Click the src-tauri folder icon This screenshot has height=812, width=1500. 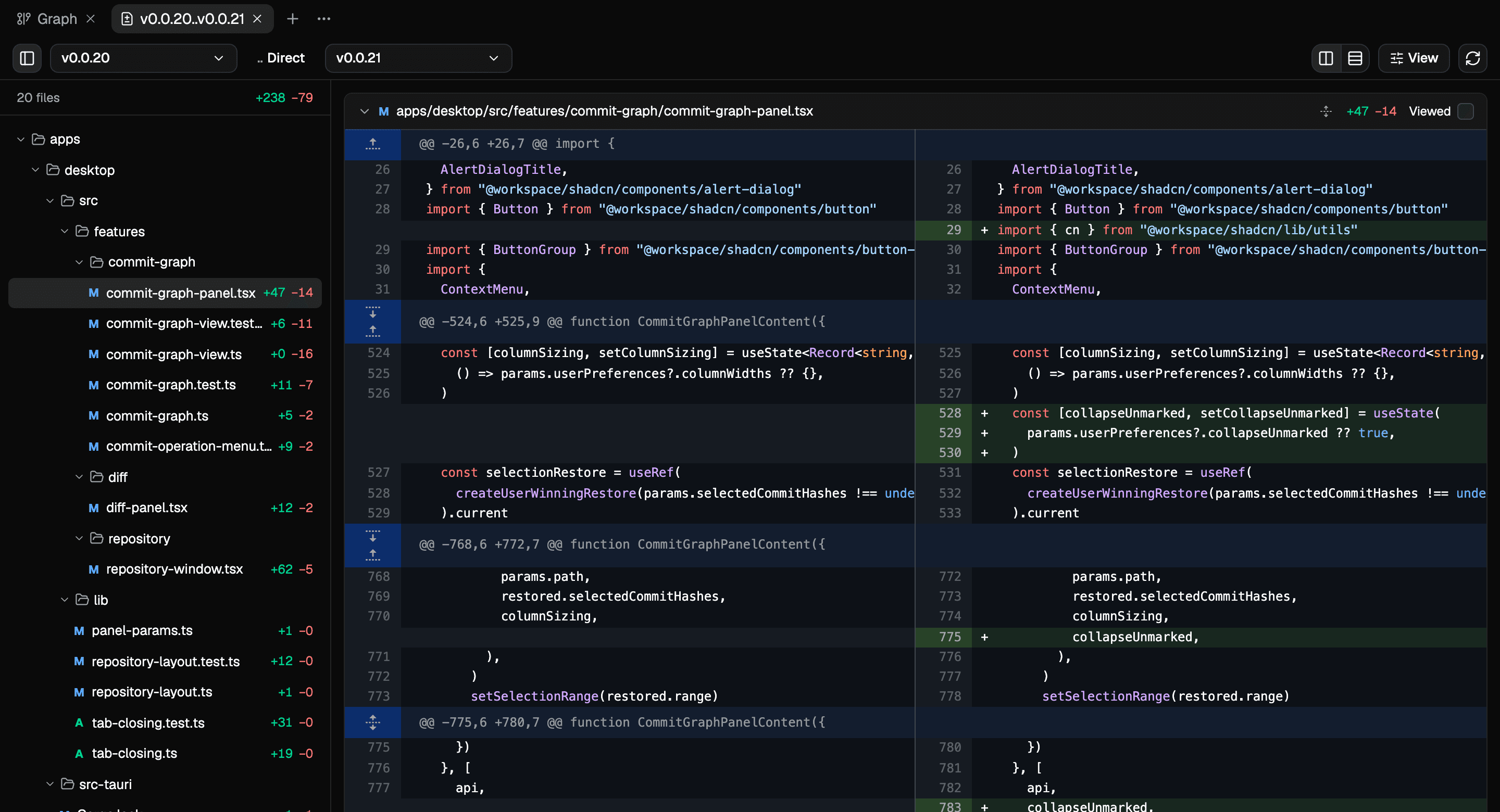pos(68,784)
